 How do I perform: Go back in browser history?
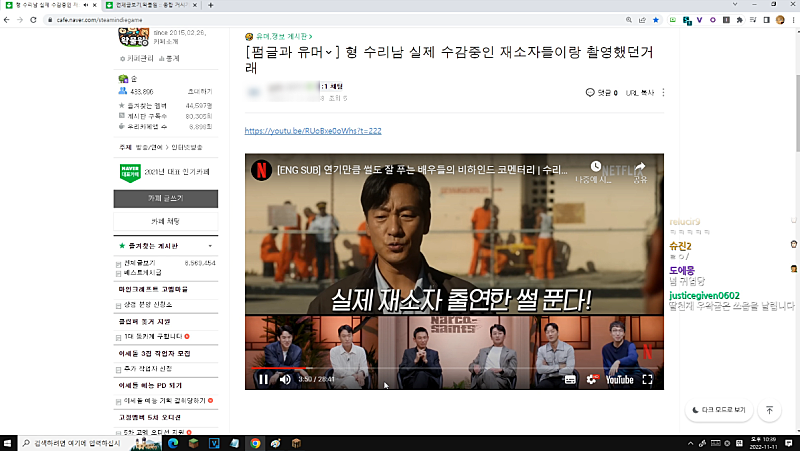[x=7, y=20]
